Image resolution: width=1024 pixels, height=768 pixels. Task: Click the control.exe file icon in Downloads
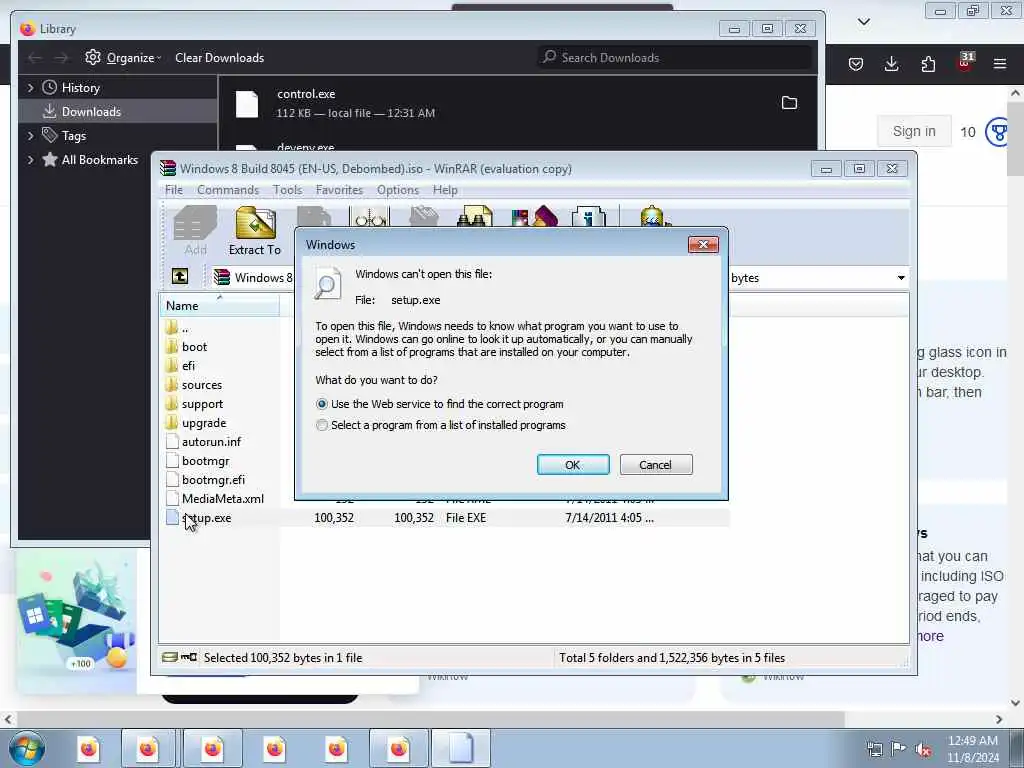pos(247,104)
